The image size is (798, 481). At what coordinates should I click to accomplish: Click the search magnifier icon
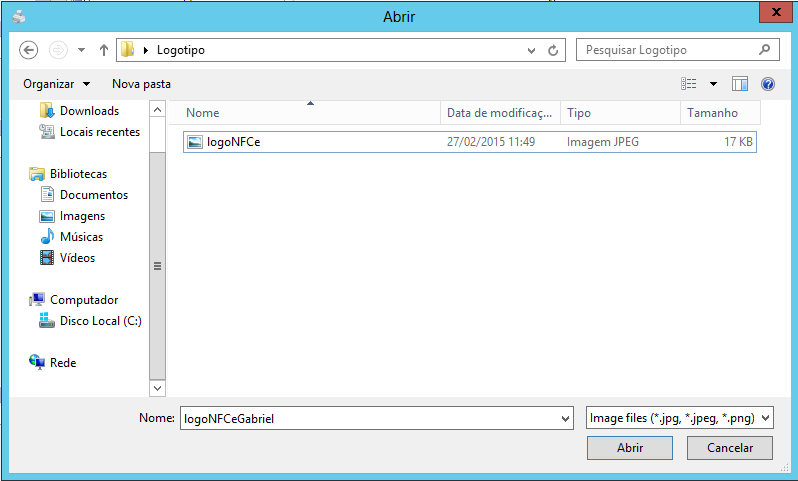pos(764,49)
